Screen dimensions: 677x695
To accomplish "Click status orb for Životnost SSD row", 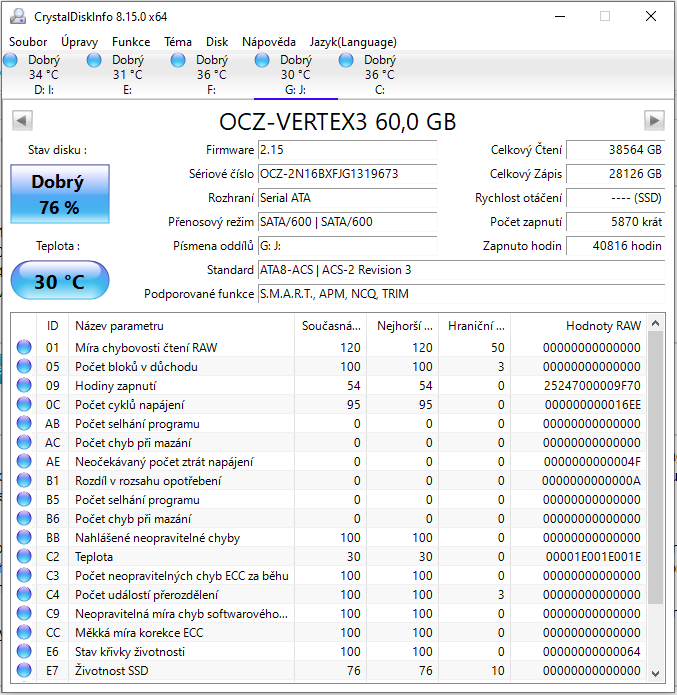I will pyautogui.click(x=25, y=671).
